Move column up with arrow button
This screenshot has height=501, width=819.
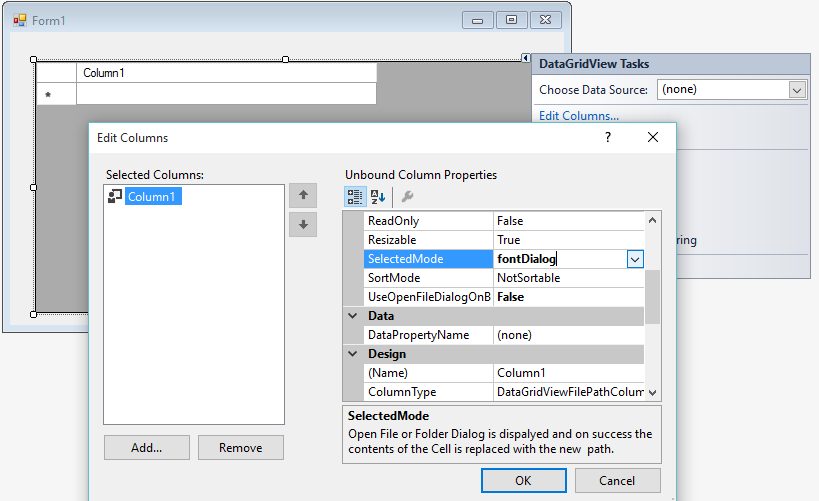point(303,196)
